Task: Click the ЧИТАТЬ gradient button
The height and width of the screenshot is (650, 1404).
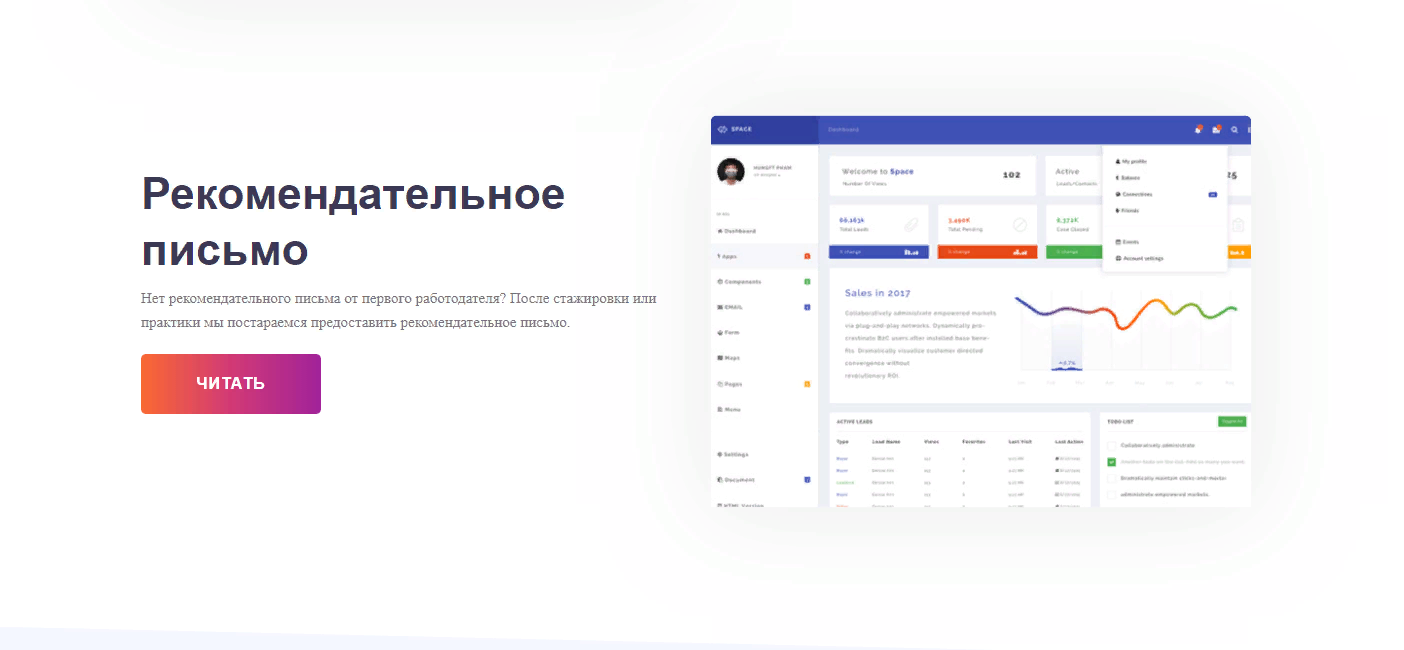Action: 230,384
